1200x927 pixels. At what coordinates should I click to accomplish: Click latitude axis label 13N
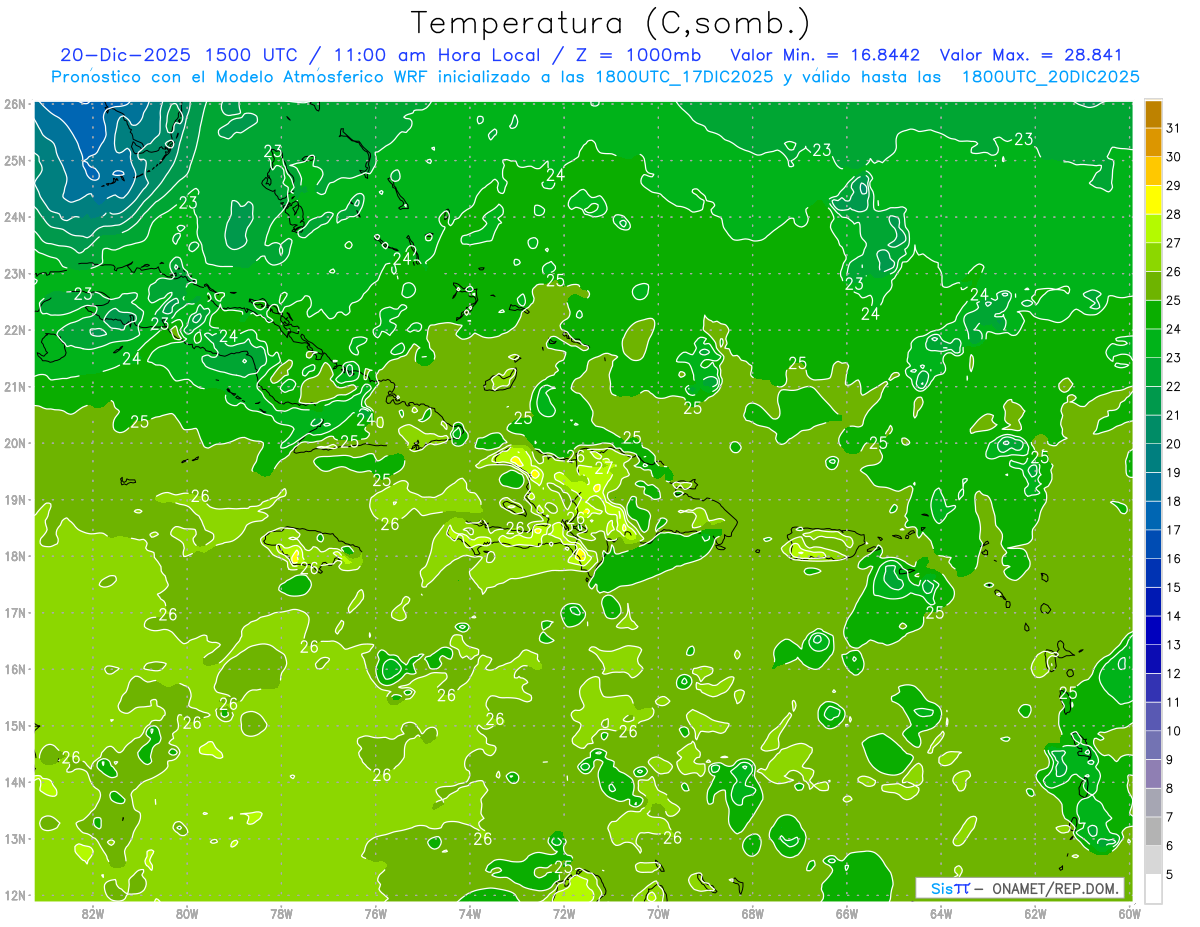[x=15, y=838]
